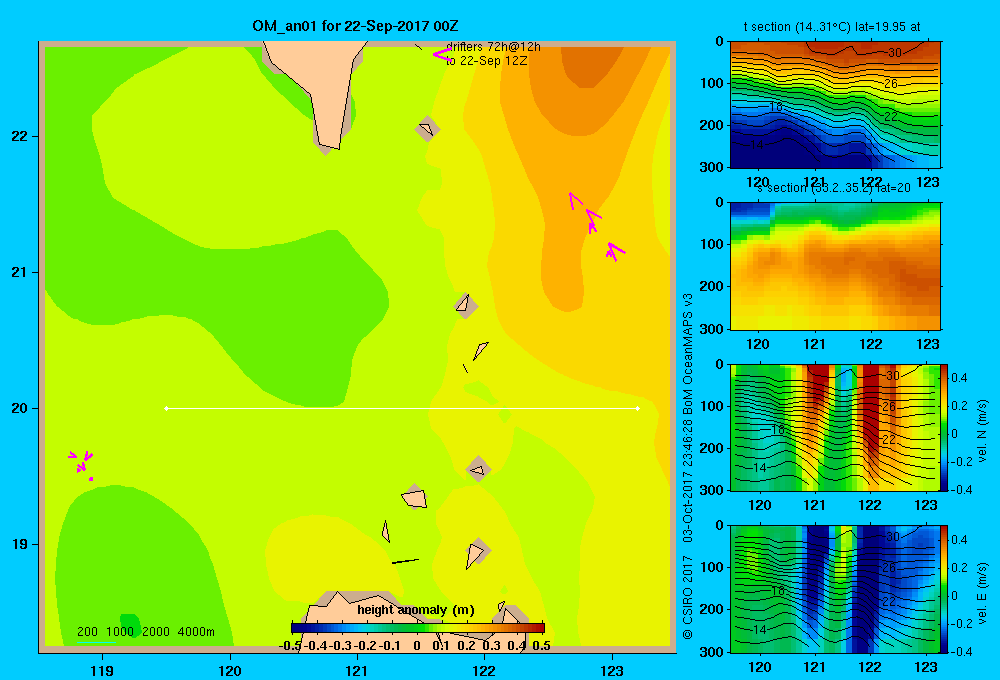Click the 0.4 tick on vel. N colorbar
Viewport: 1000px width, 680px height.
click(959, 378)
